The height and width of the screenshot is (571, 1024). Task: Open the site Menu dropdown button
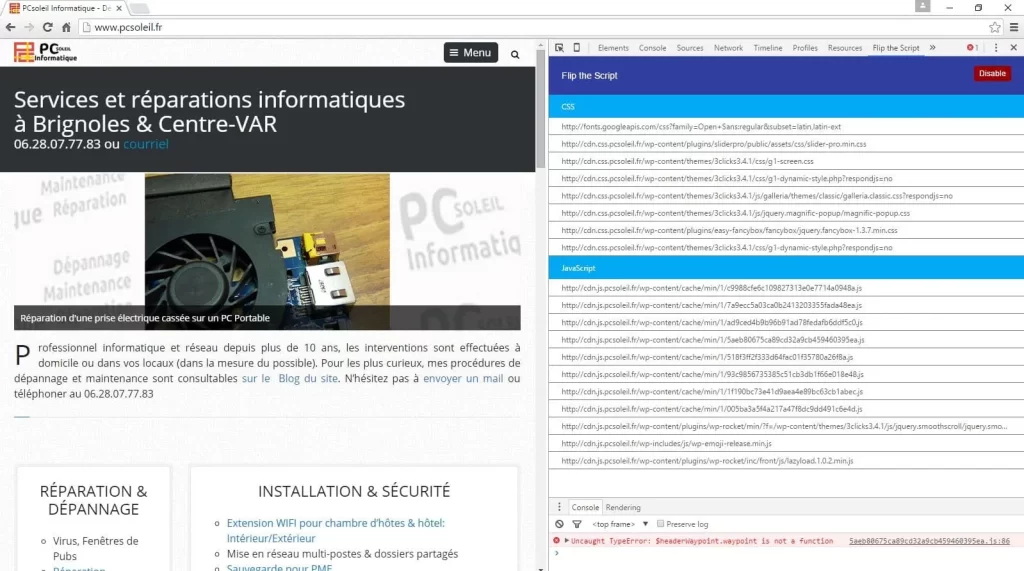pyautogui.click(x=471, y=53)
